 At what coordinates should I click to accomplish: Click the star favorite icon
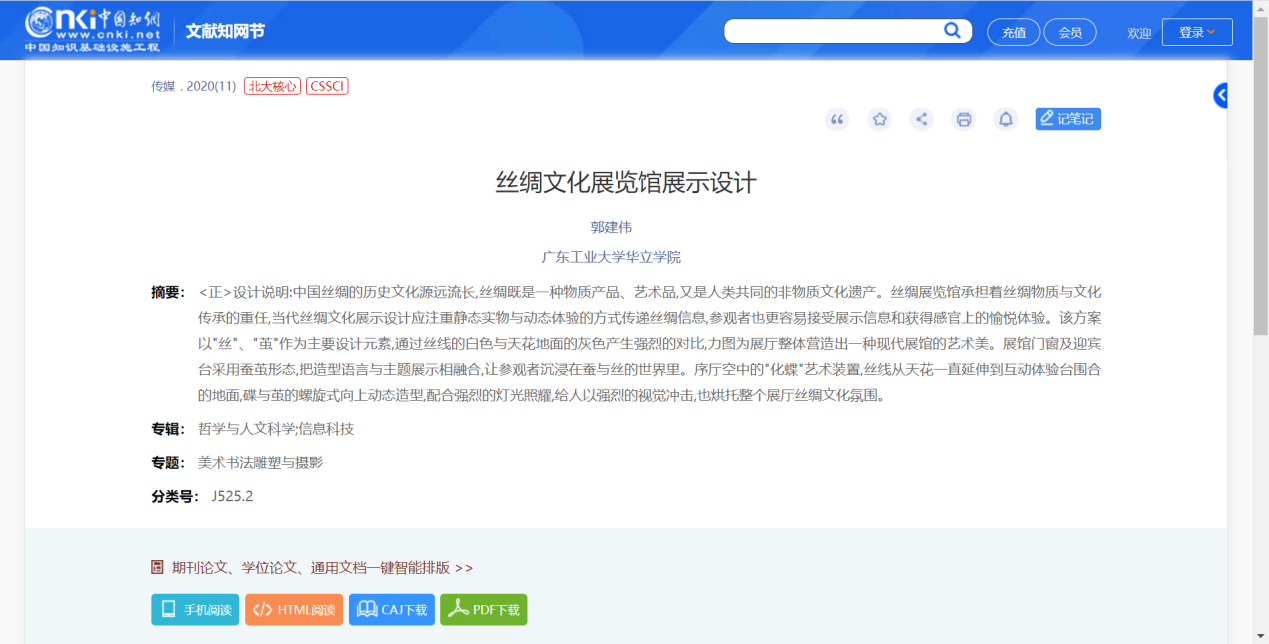click(x=879, y=120)
